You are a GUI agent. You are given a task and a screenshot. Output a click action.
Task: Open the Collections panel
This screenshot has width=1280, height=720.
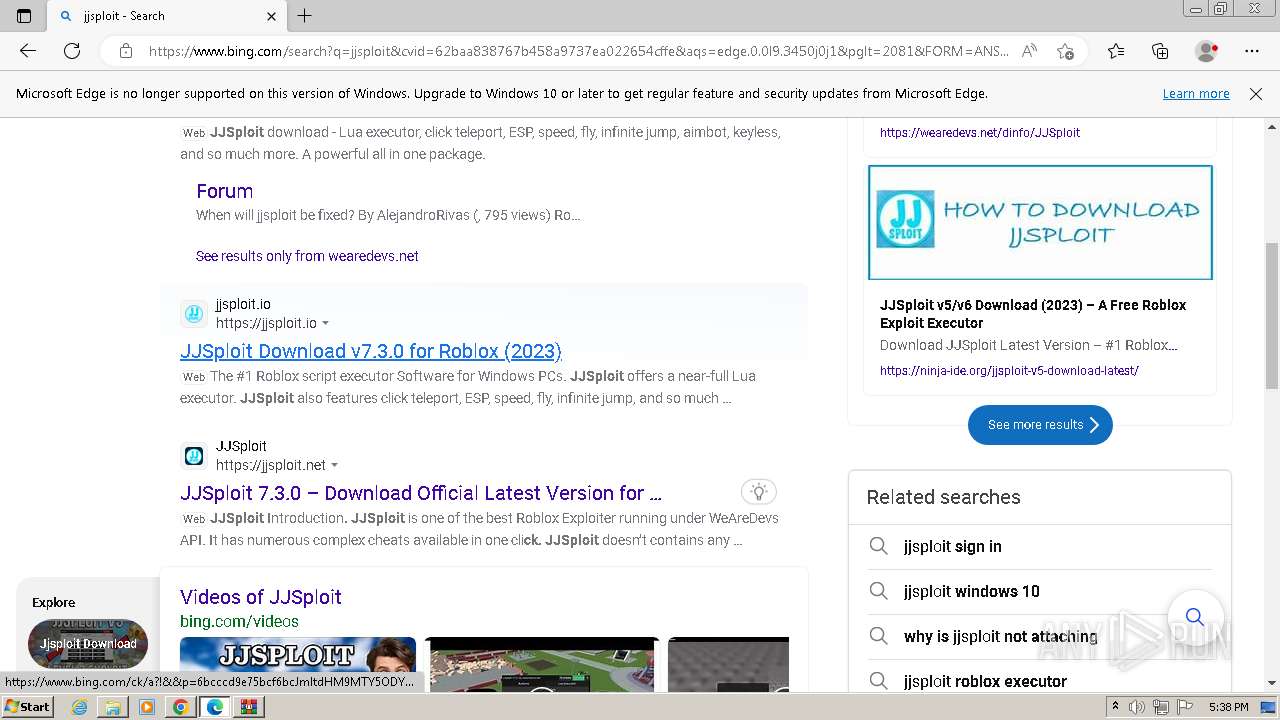tap(1160, 51)
